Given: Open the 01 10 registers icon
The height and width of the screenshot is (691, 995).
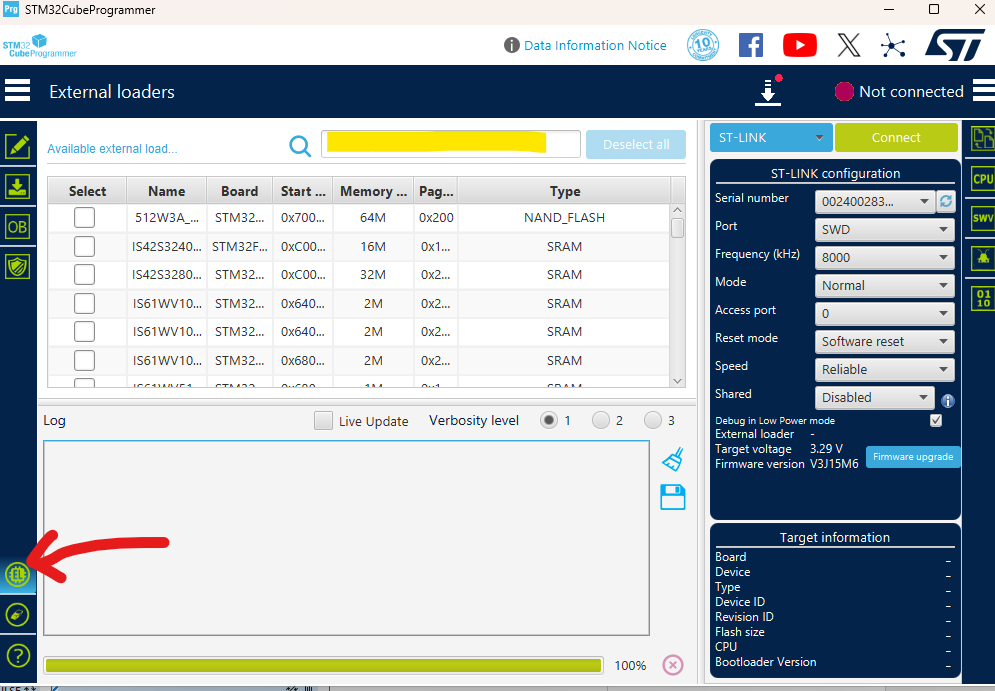Looking at the screenshot, I should [983, 298].
